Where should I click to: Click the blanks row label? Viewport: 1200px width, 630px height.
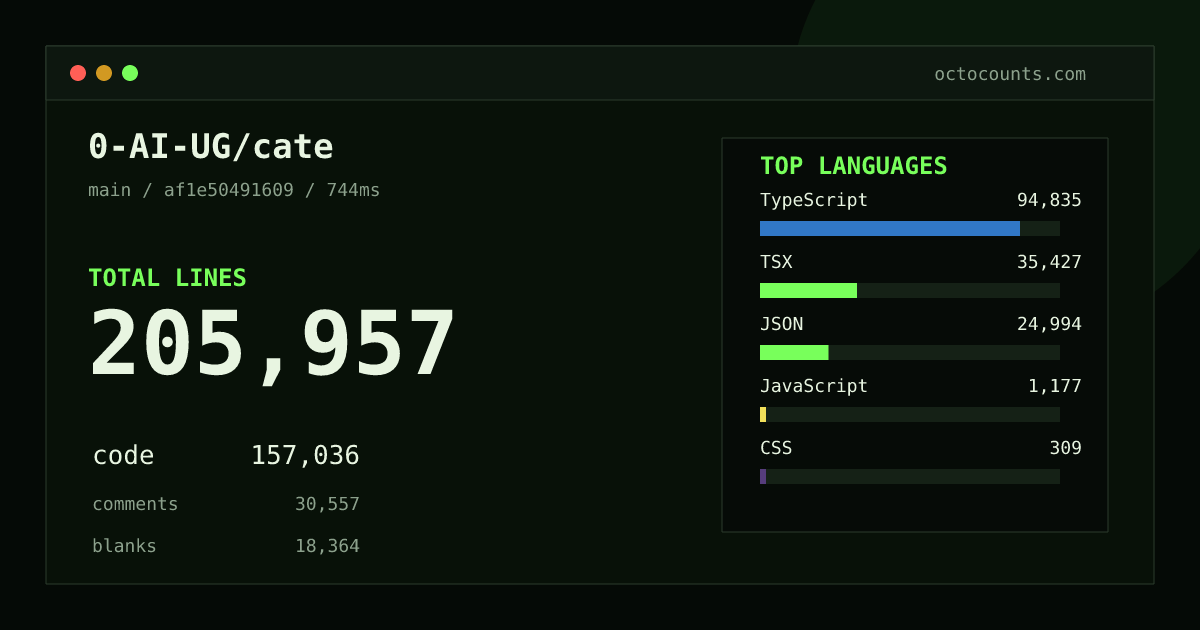(x=124, y=546)
